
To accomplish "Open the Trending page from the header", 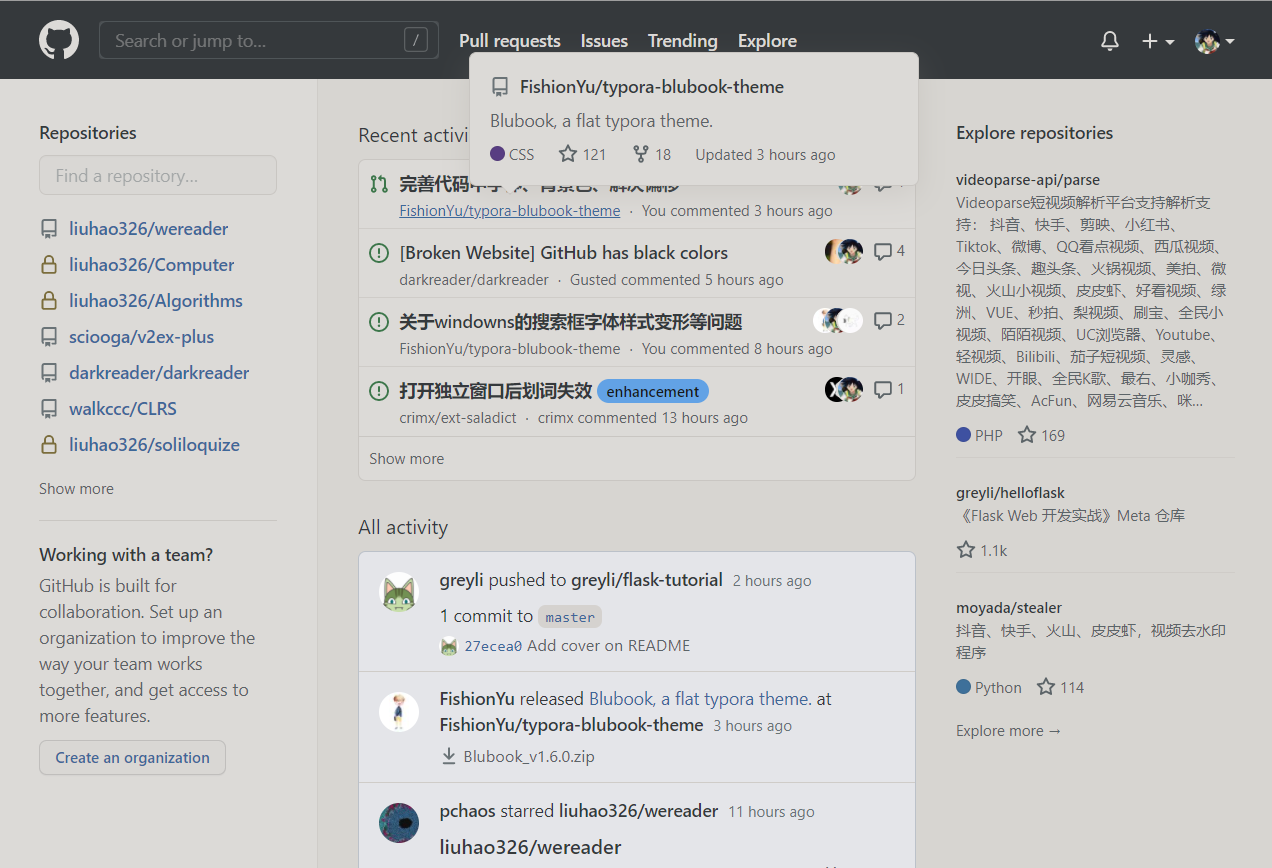I will tap(682, 41).
